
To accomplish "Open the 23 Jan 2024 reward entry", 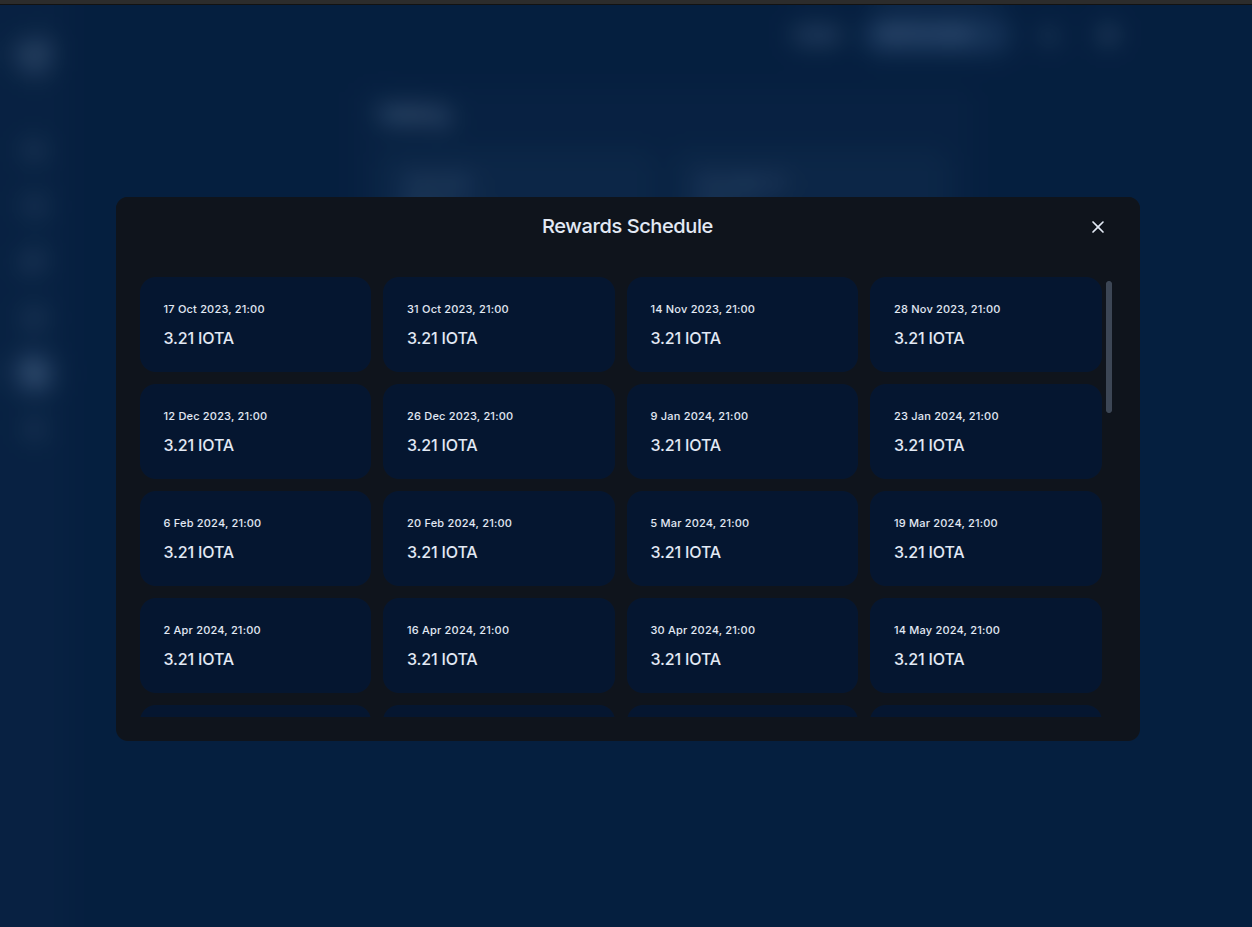I will (986, 432).
